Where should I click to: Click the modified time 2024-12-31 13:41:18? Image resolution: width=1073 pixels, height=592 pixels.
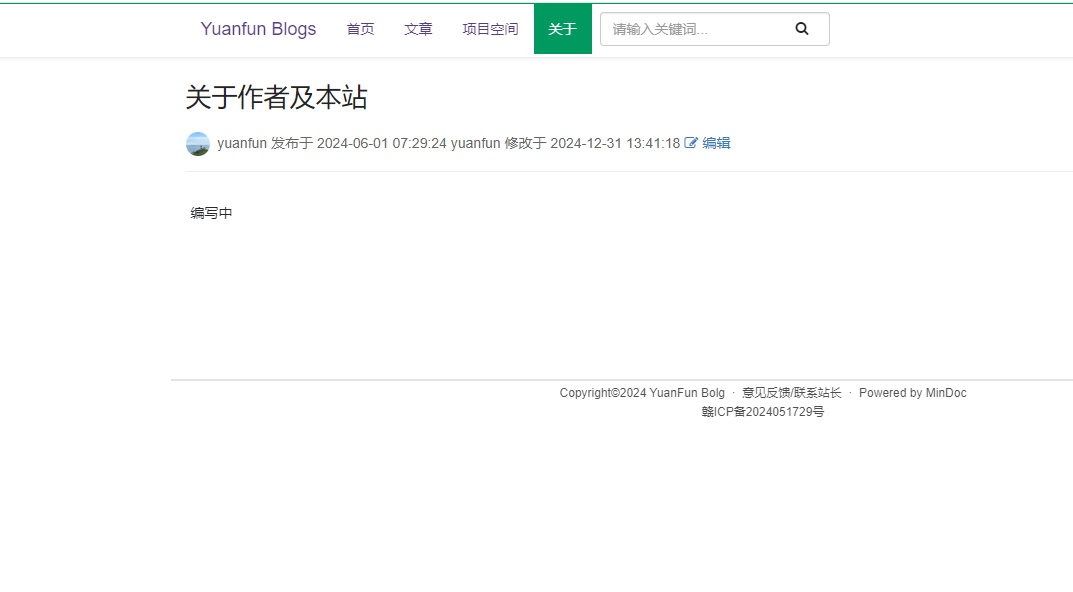tap(615, 143)
